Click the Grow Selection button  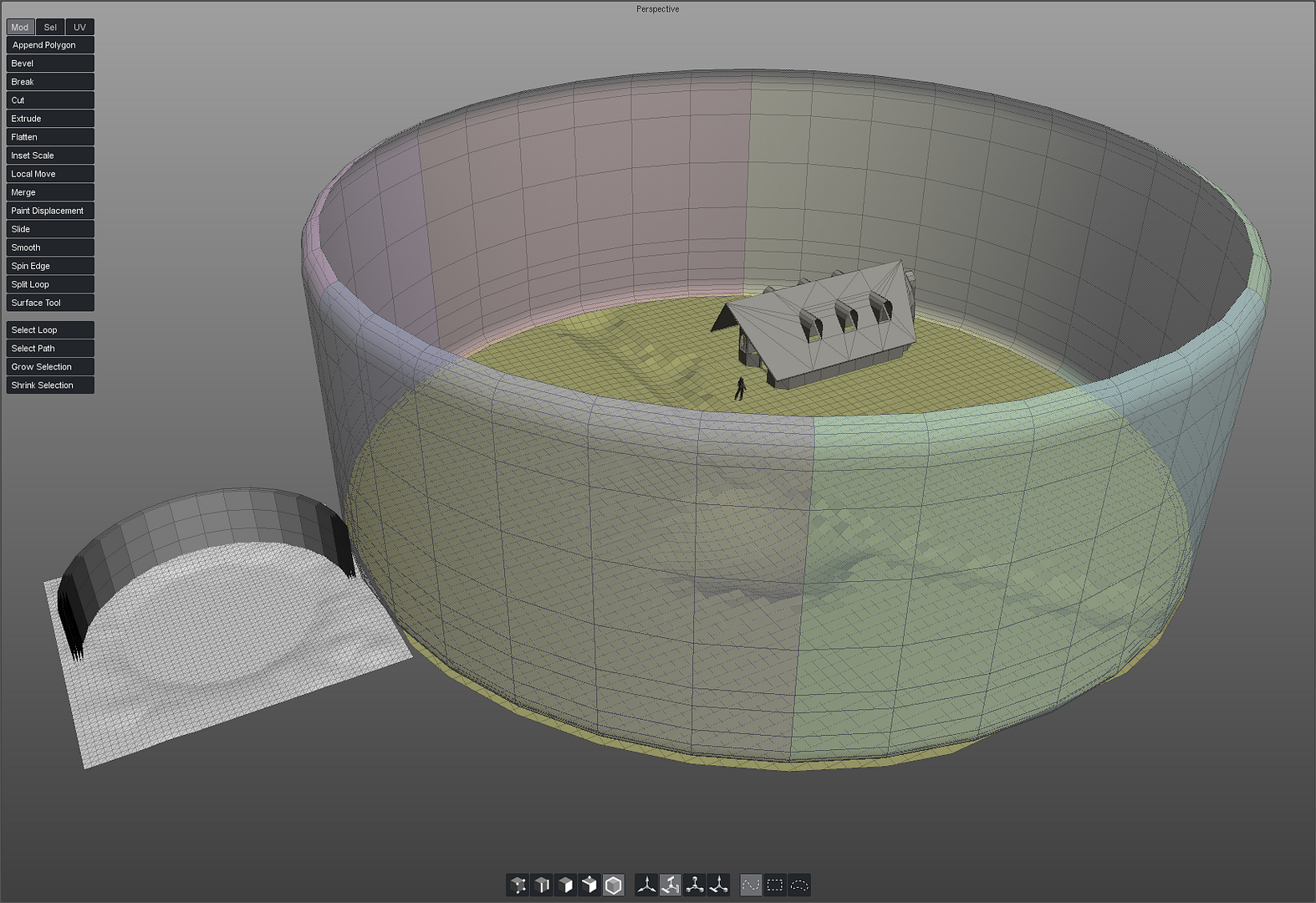click(50, 367)
